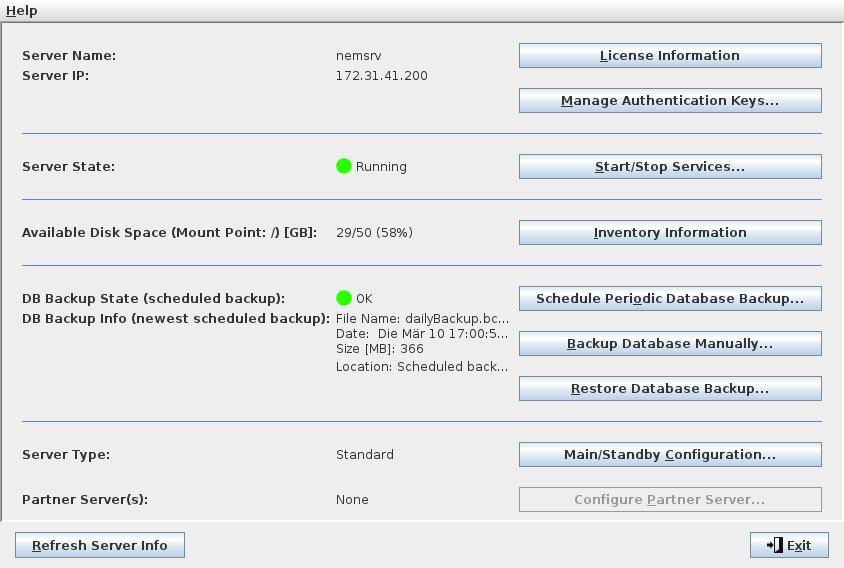Open Manage Authentication Keys dialog
Screen dimensions: 844x568
pyautogui.click(x=669, y=101)
